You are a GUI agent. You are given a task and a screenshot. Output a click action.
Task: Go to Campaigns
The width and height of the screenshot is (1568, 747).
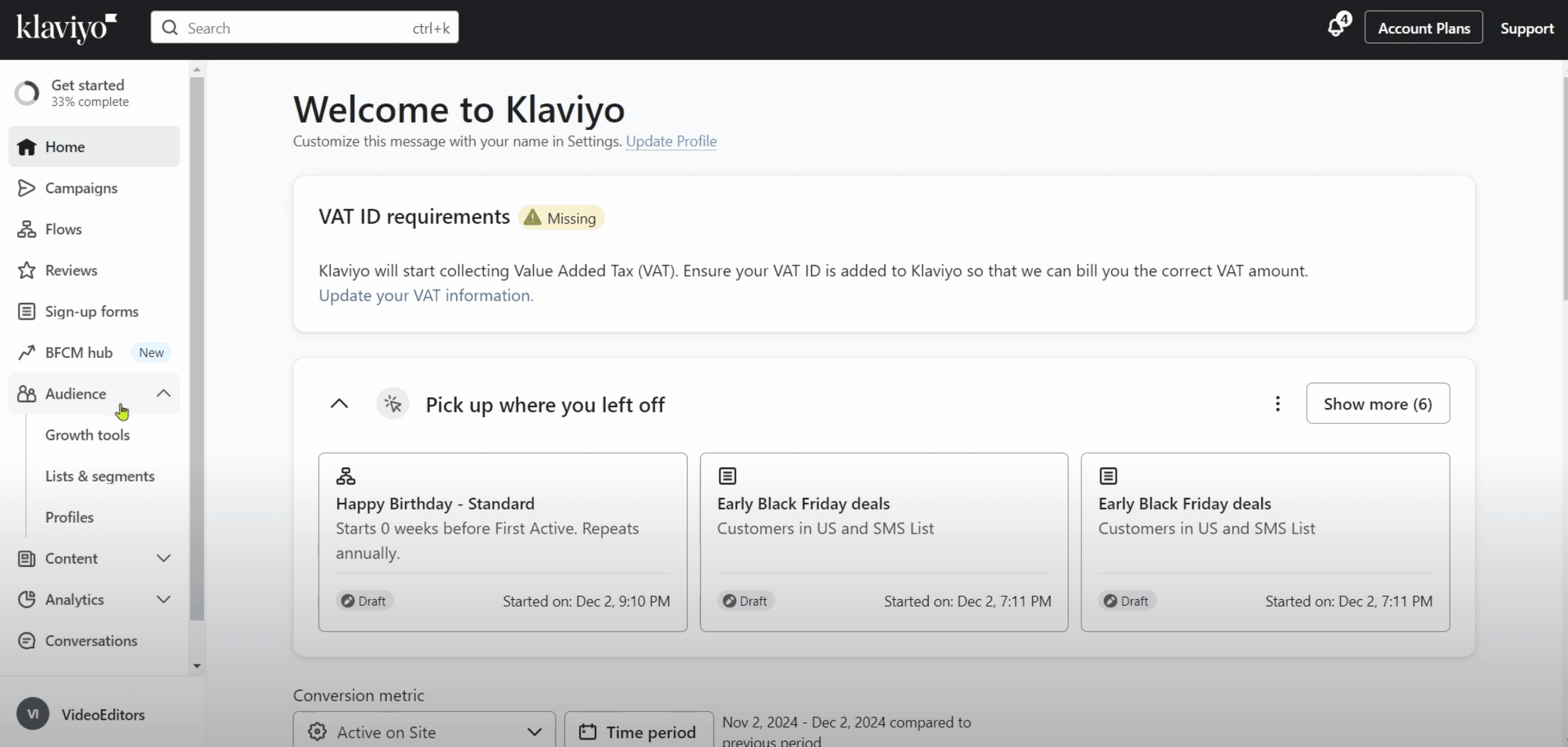click(94, 188)
